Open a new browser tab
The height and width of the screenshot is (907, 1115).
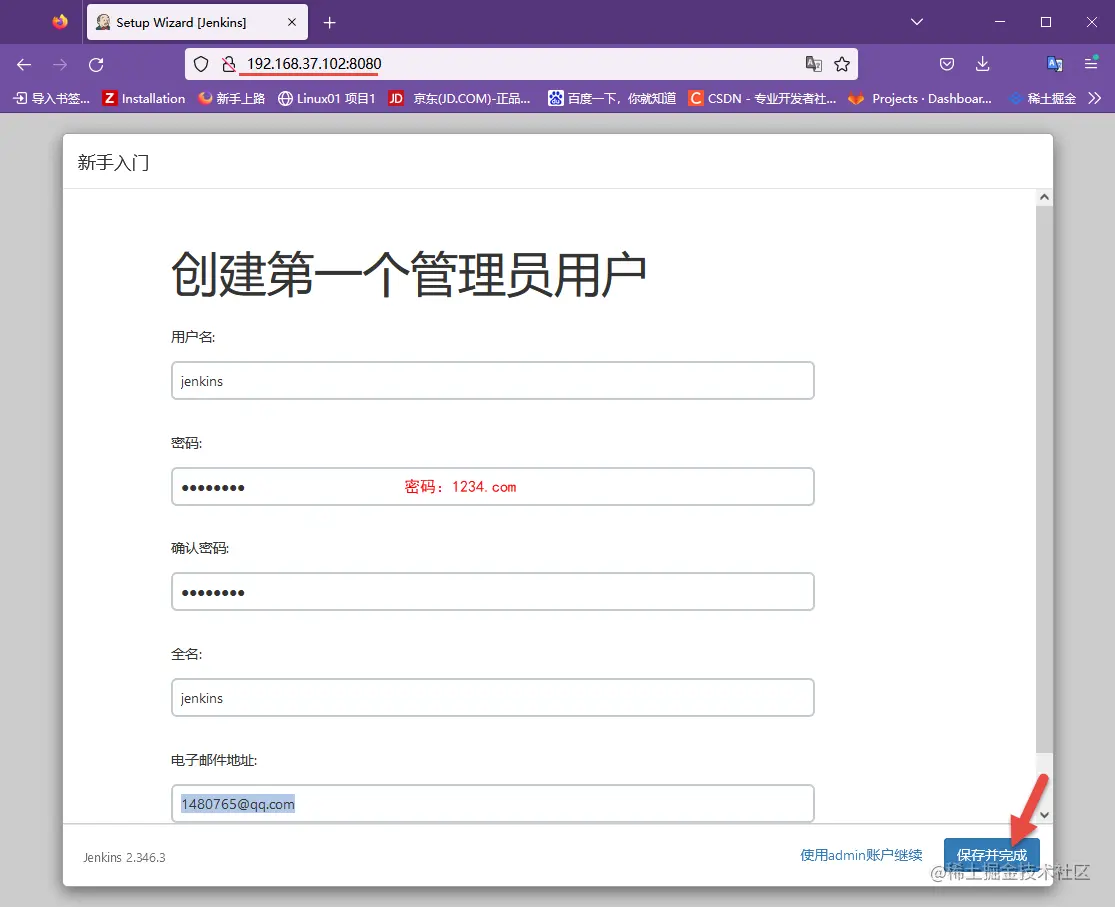[x=329, y=23]
